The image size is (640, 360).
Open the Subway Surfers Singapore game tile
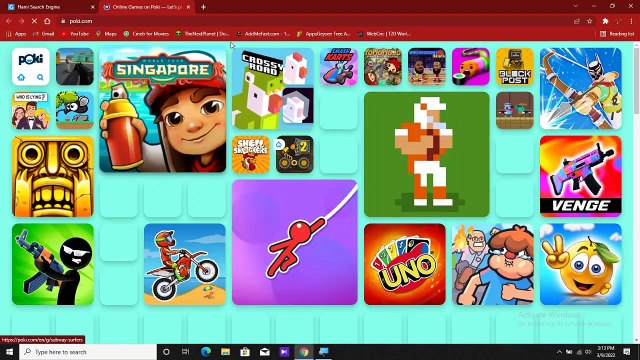pyautogui.click(x=162, y=110)
